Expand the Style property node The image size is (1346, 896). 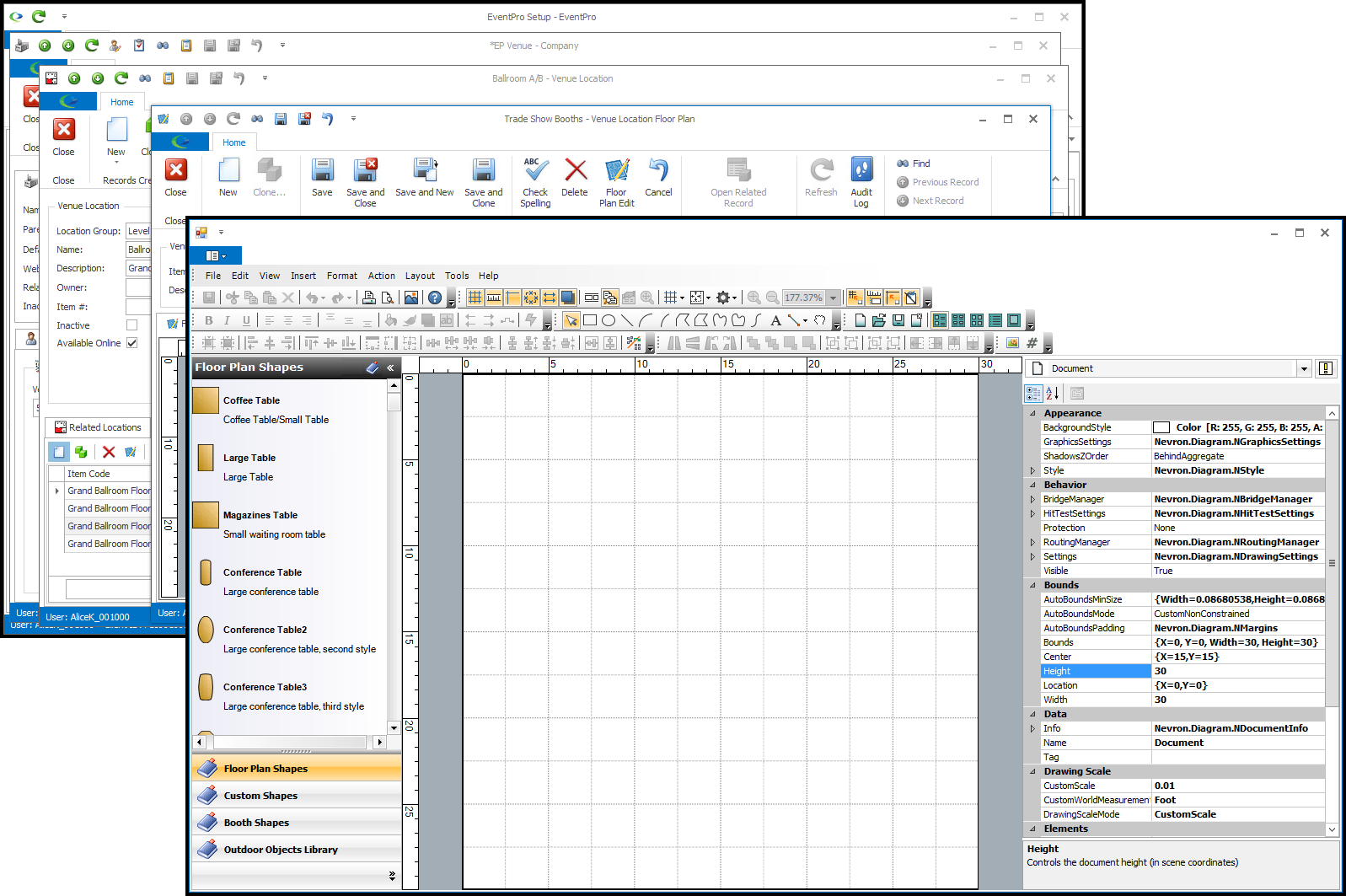(1032, 470)
